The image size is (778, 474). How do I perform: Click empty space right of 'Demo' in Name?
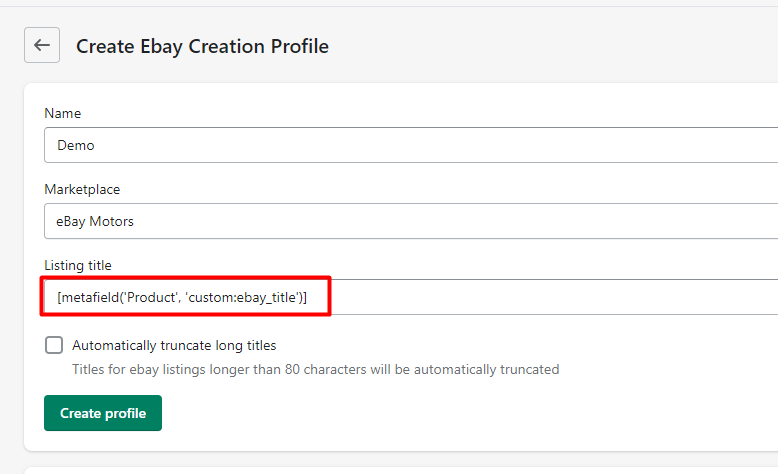450,145
